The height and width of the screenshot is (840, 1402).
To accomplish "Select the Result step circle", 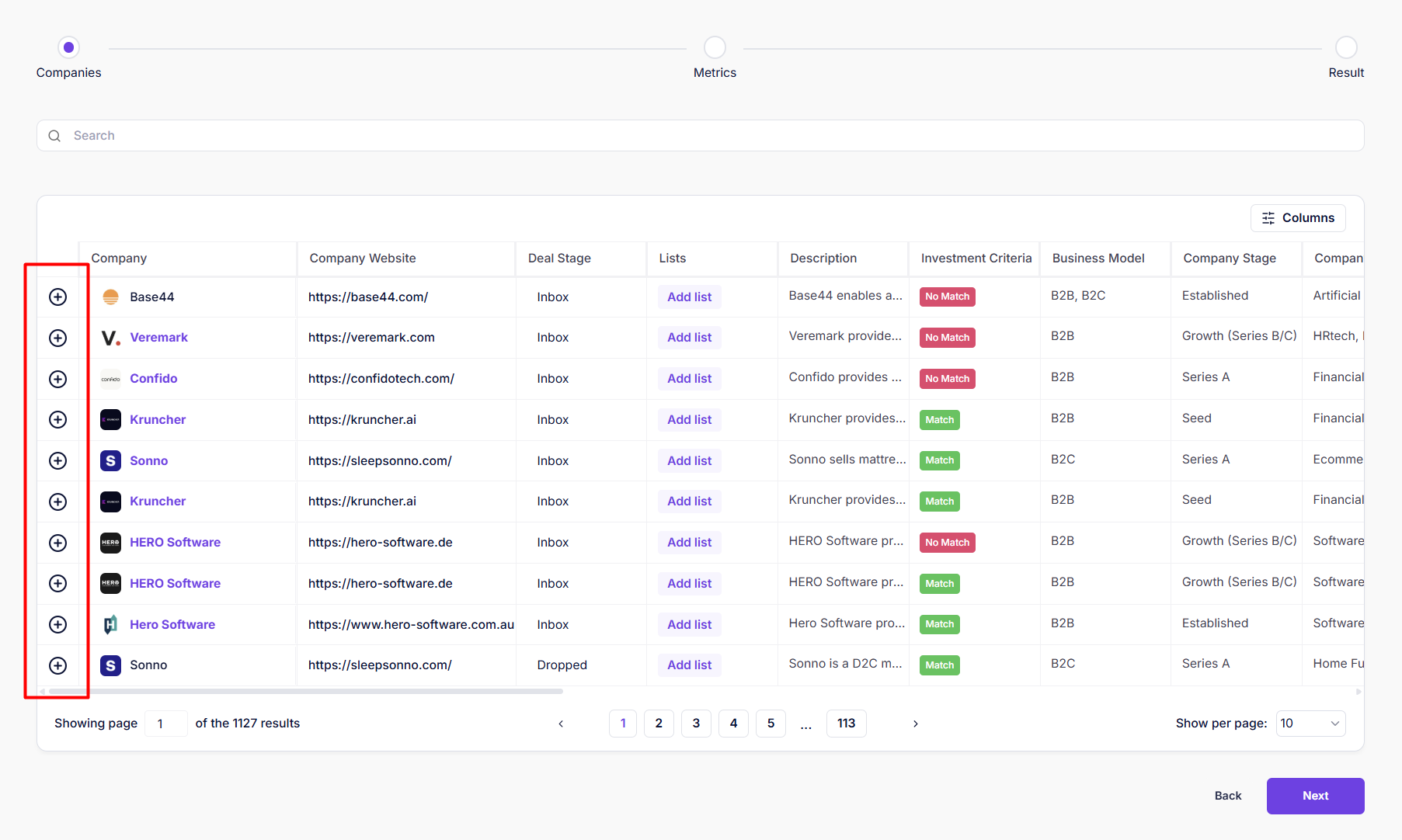I will (1346, 47).
